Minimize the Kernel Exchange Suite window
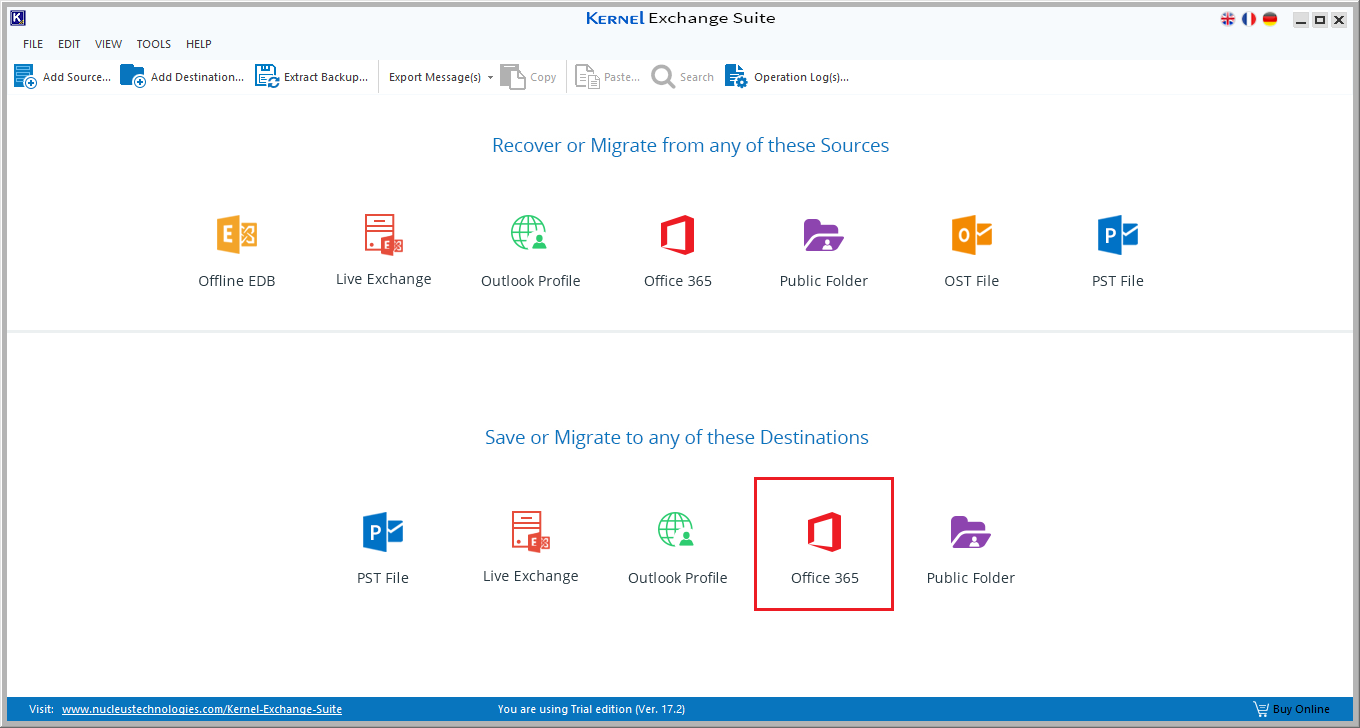1360x728 pixels. click(x=1301, y=20)
